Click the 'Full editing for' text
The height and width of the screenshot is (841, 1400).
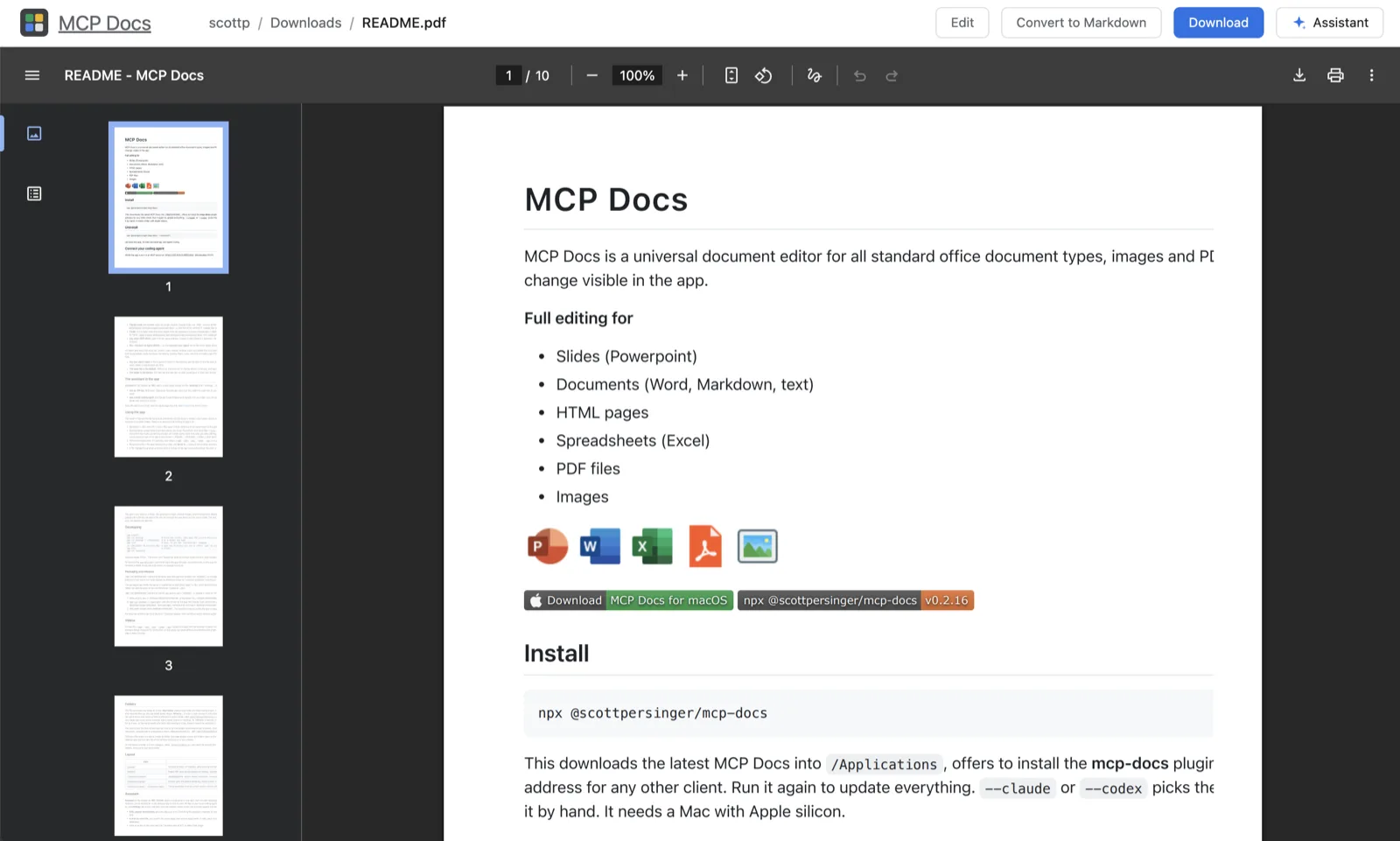pos(578,319)
